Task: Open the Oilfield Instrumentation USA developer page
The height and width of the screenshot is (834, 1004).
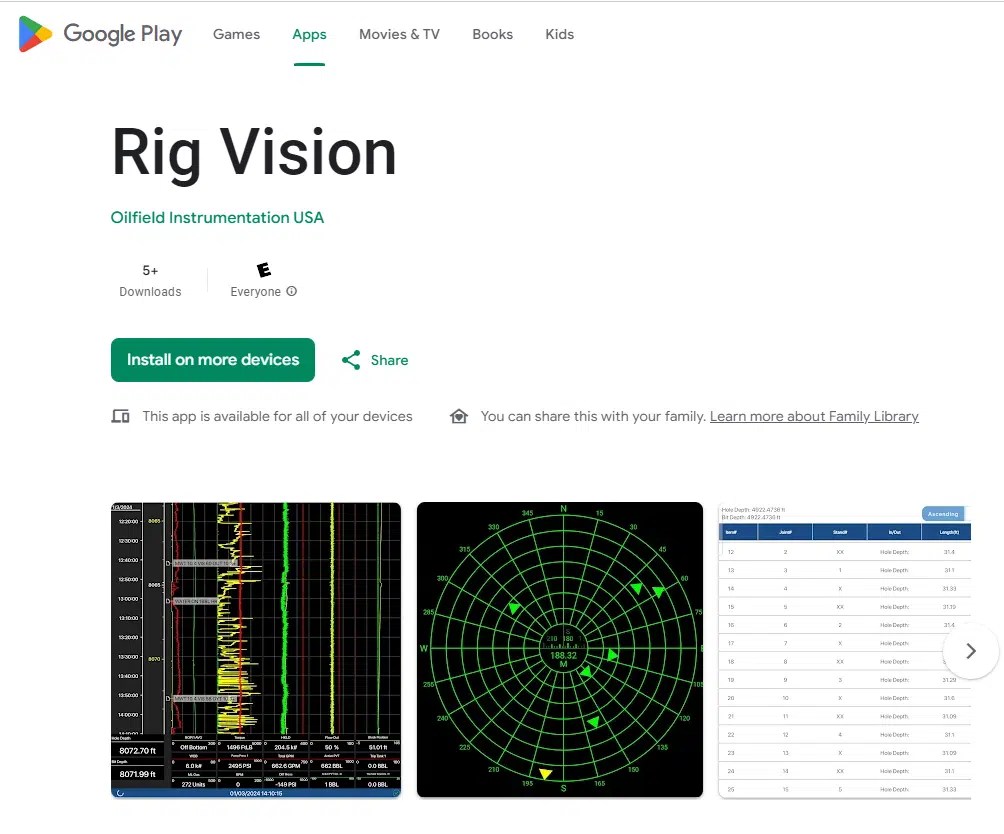Action: [x=216, y=217]
